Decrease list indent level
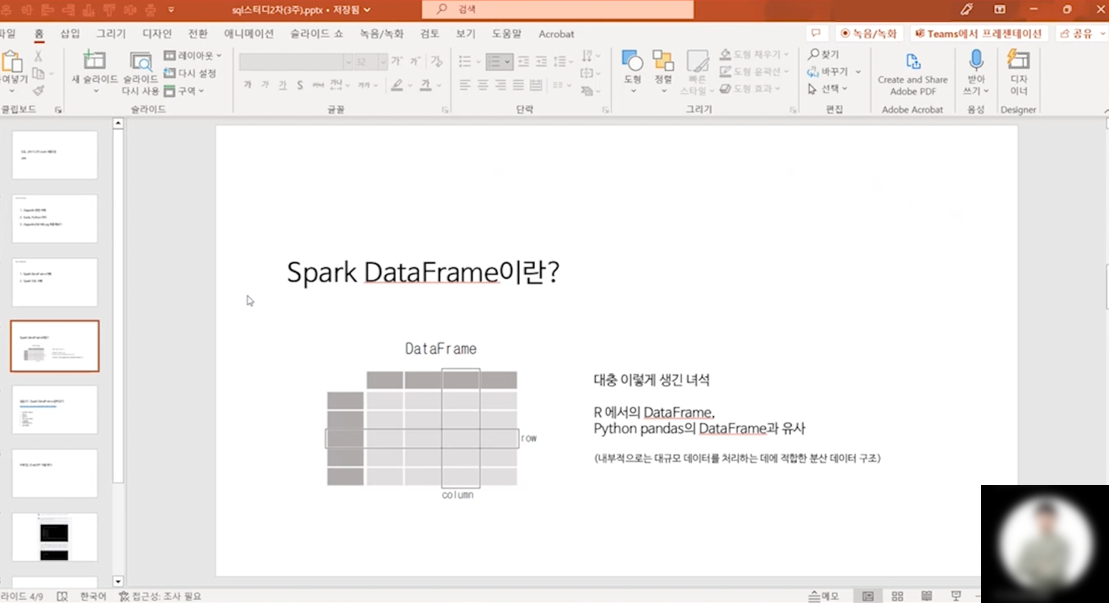 523,62
